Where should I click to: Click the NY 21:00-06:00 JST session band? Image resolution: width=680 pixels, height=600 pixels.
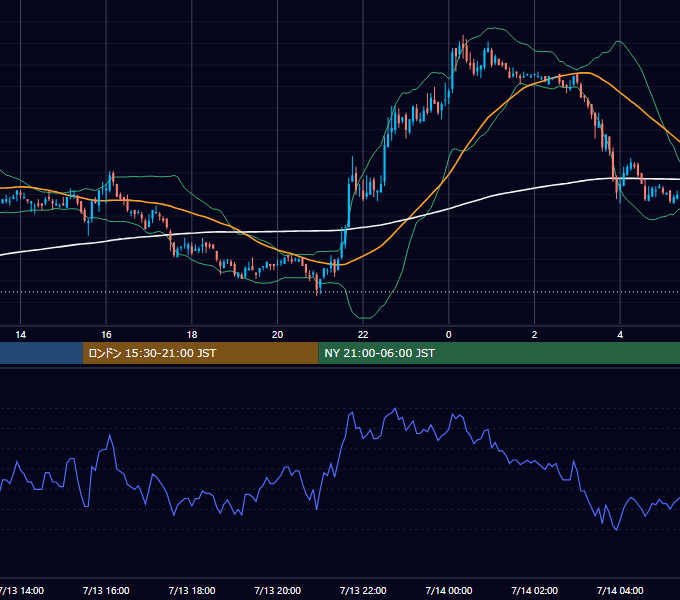(x=499, y=353)
